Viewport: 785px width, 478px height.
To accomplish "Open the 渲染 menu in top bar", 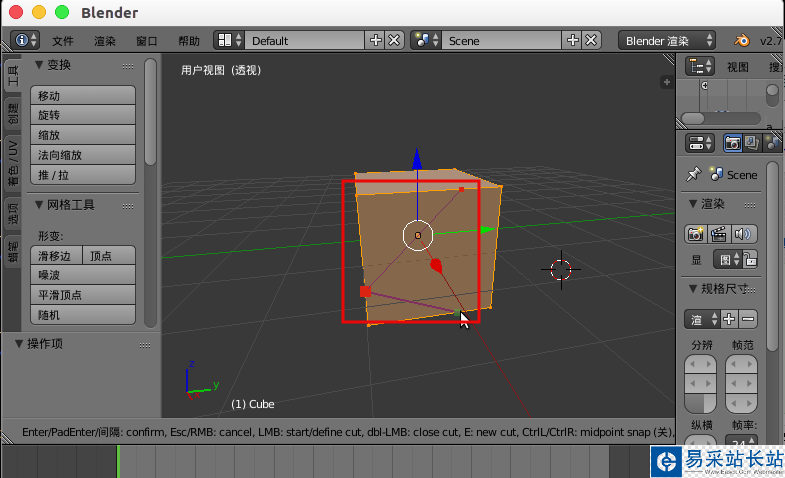I will tap(105, 41).
